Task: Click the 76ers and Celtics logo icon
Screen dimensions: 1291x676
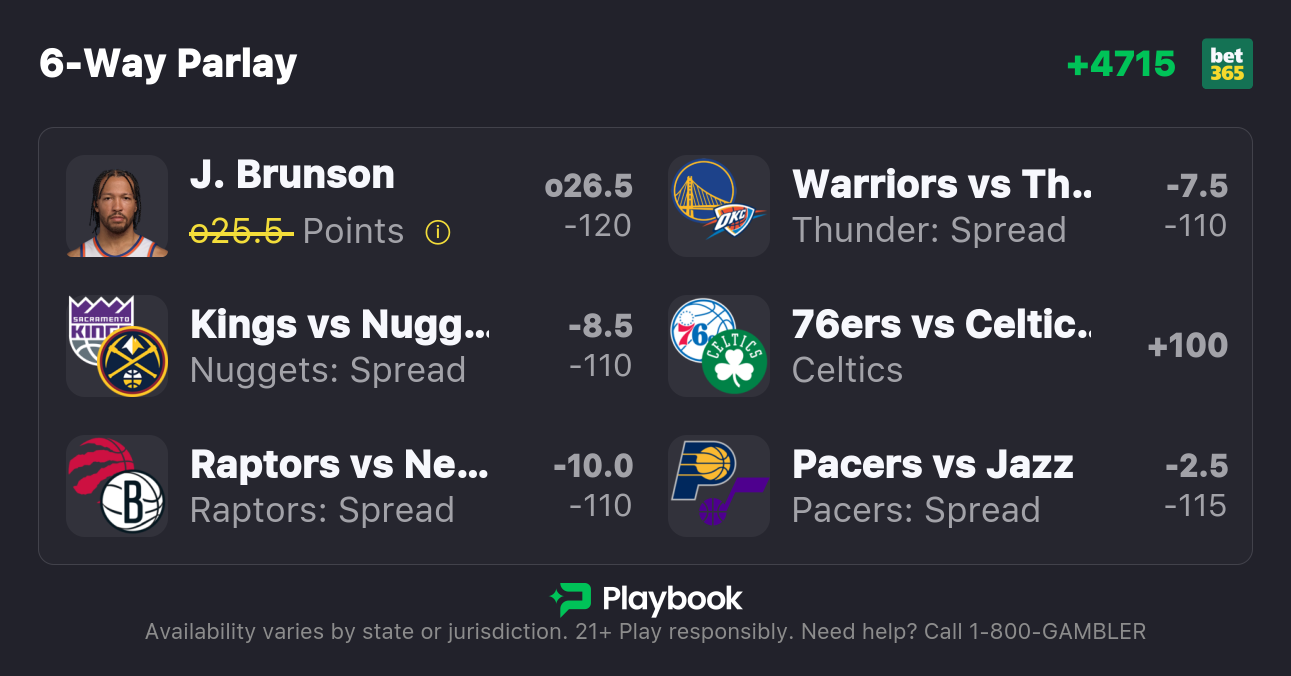Action: pos(719,346)
